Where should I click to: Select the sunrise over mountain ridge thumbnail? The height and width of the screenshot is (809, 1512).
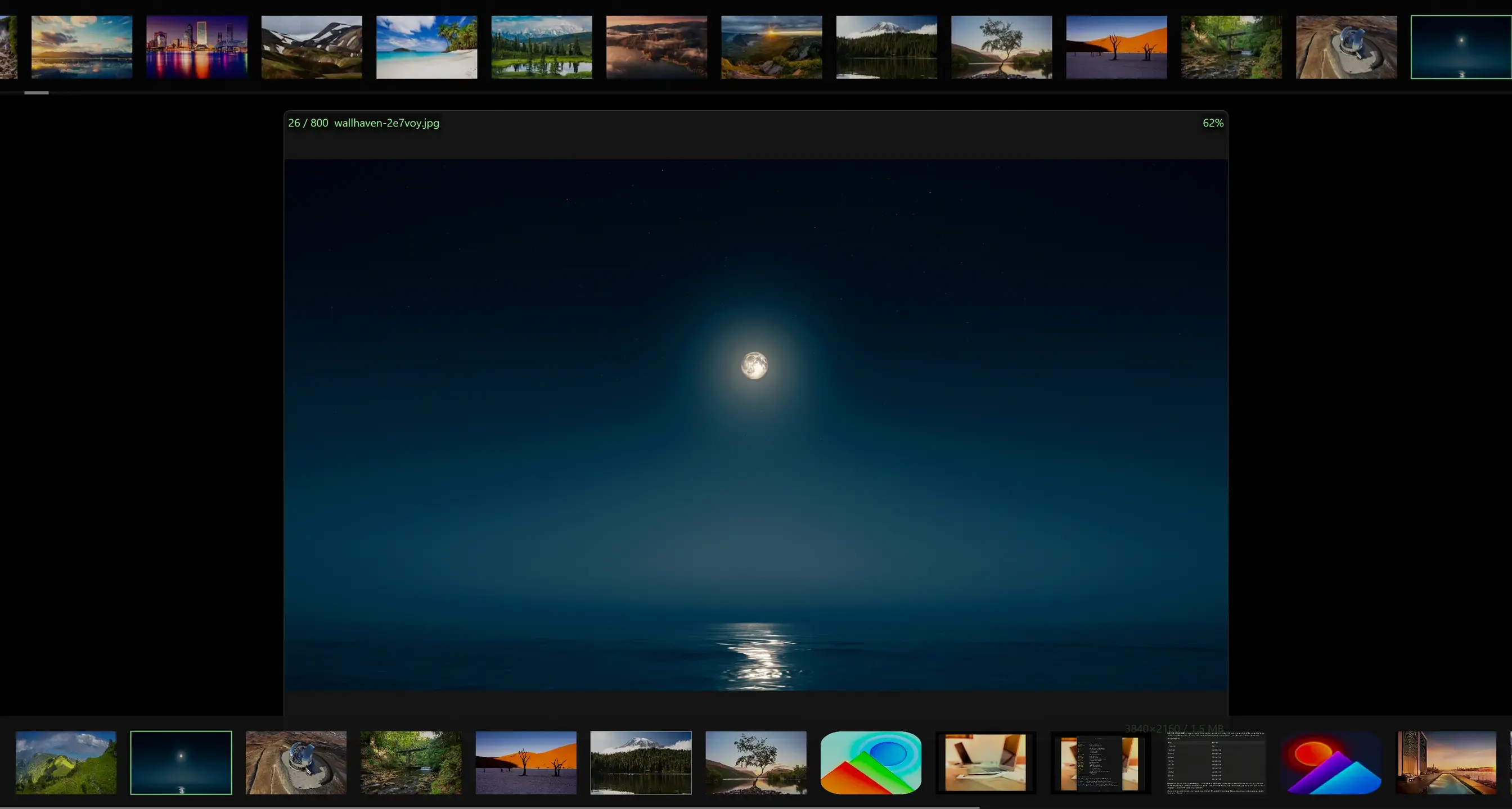(772, 47)
